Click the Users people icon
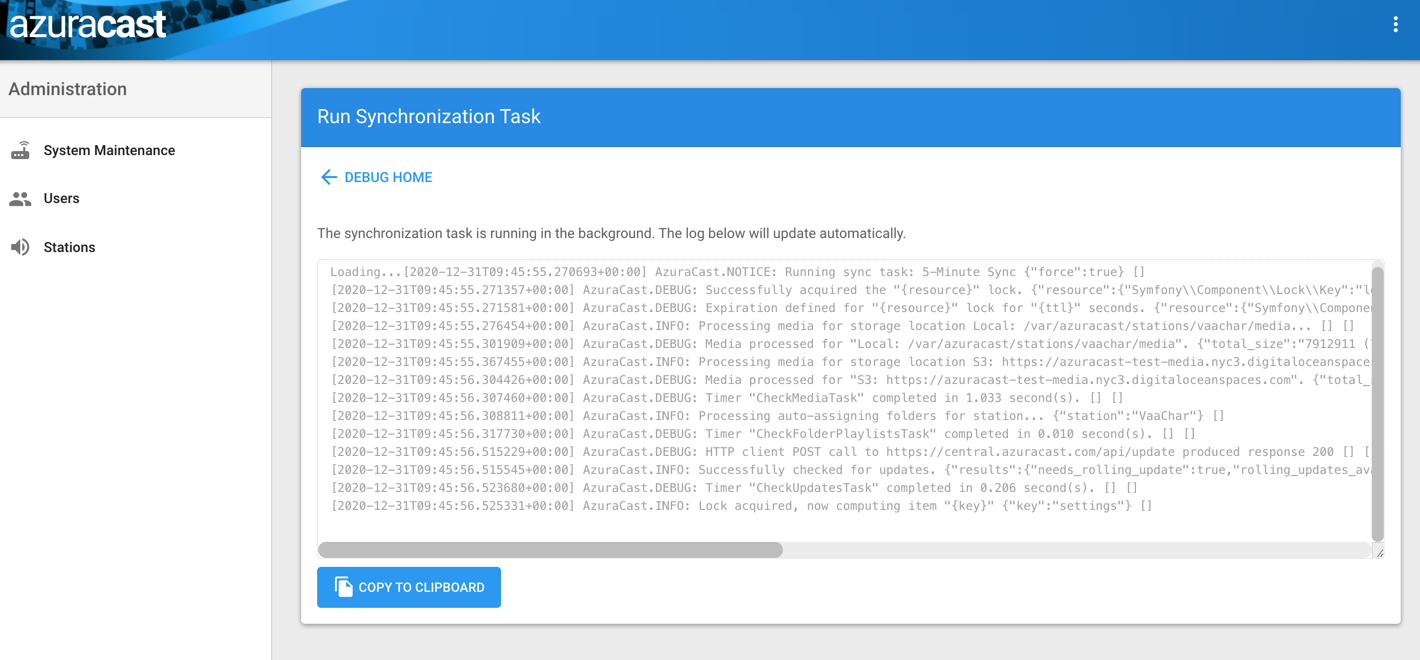Screen dimensions: 1420x660 point(21,198)
